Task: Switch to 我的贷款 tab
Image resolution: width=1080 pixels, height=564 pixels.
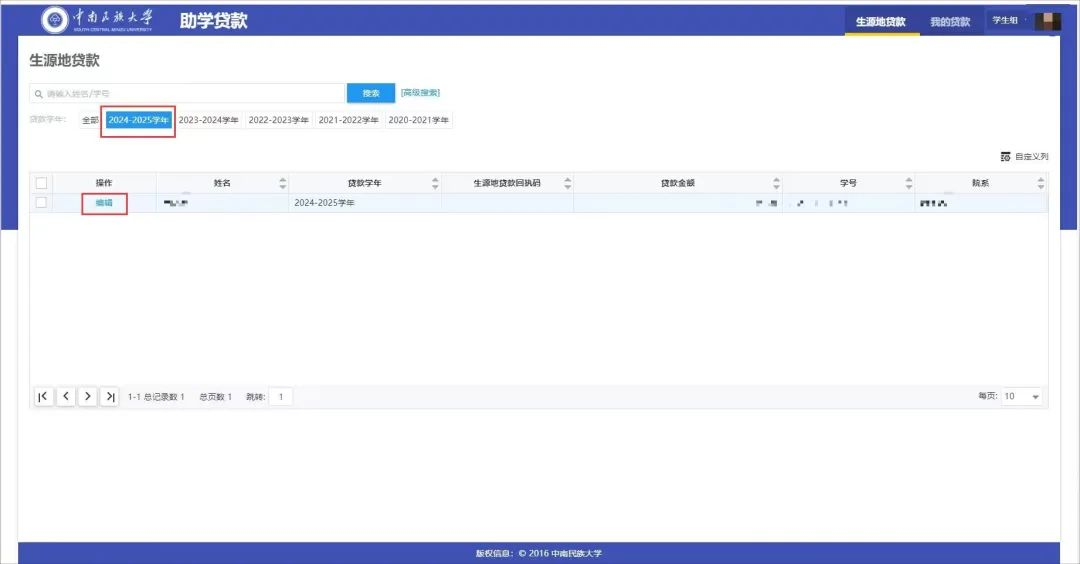Action: (x=949, y=22)
